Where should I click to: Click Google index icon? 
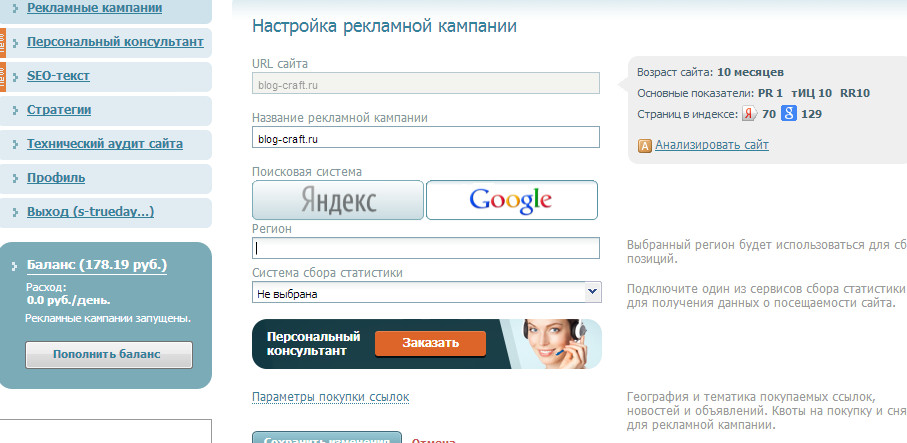coord(789,113)
